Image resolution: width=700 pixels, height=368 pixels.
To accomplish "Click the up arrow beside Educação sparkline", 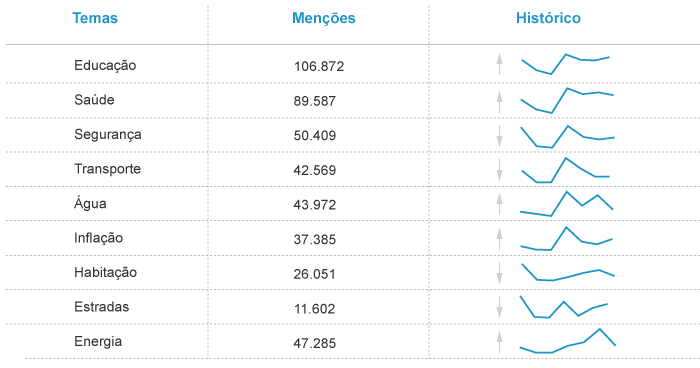I will tap(500, 65).
